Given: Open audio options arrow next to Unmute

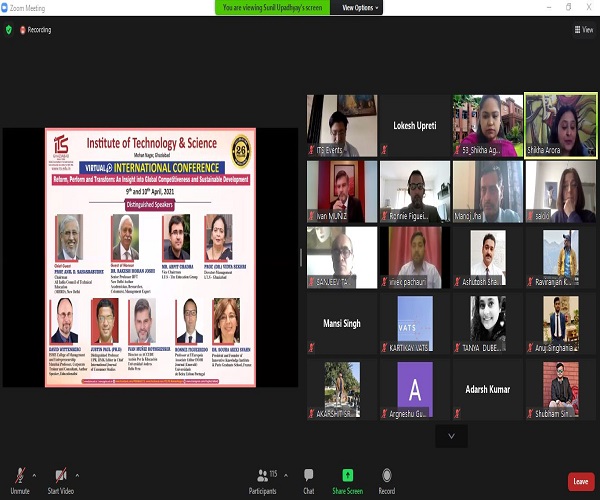Looking at the screenshot, I should click(34, 476).
